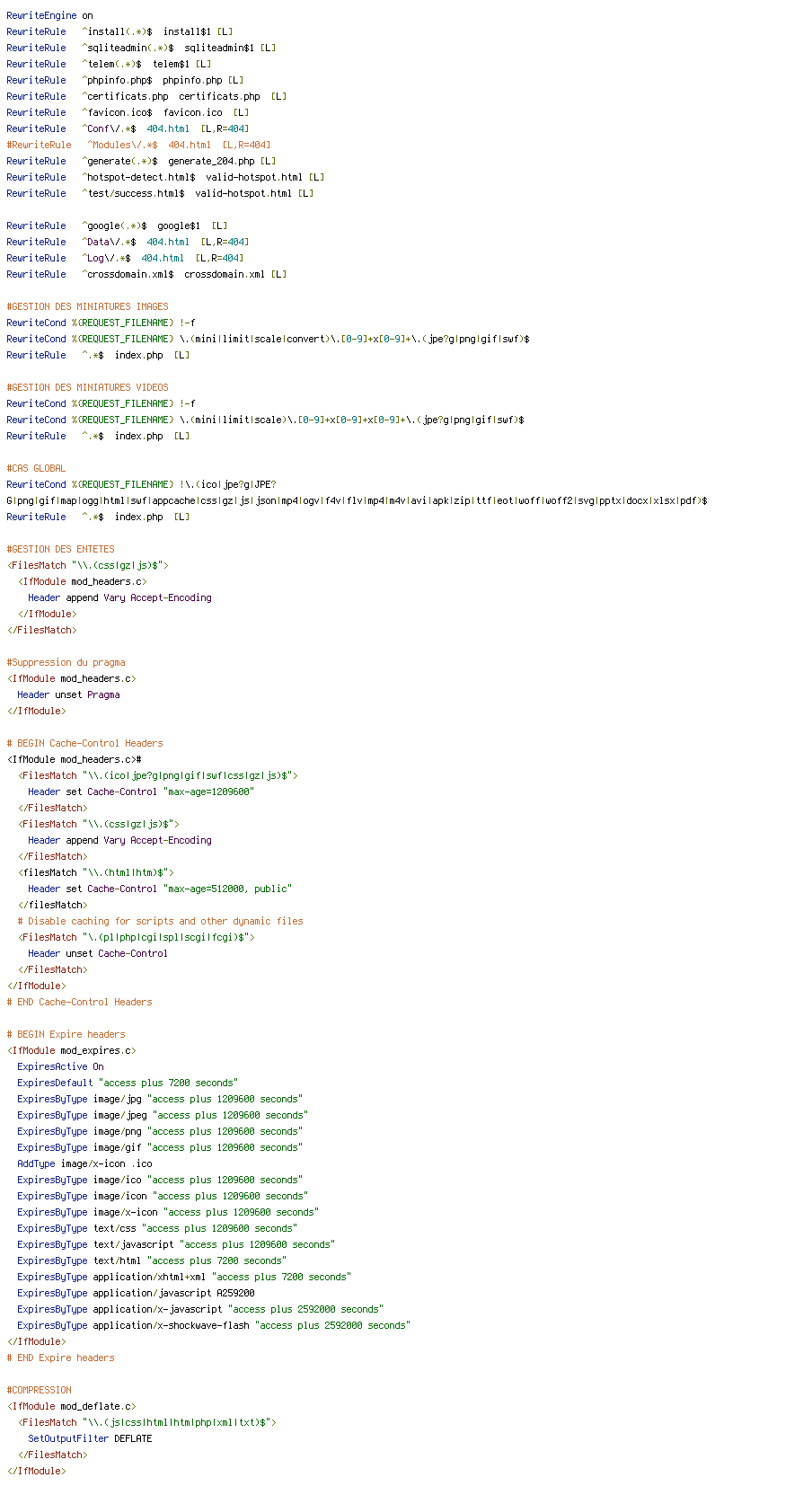Screen dimensions: 812x1486
Task: Click the ExpiresByType application/x-shockwave-flash line
Action: (x=214, y=1325)
